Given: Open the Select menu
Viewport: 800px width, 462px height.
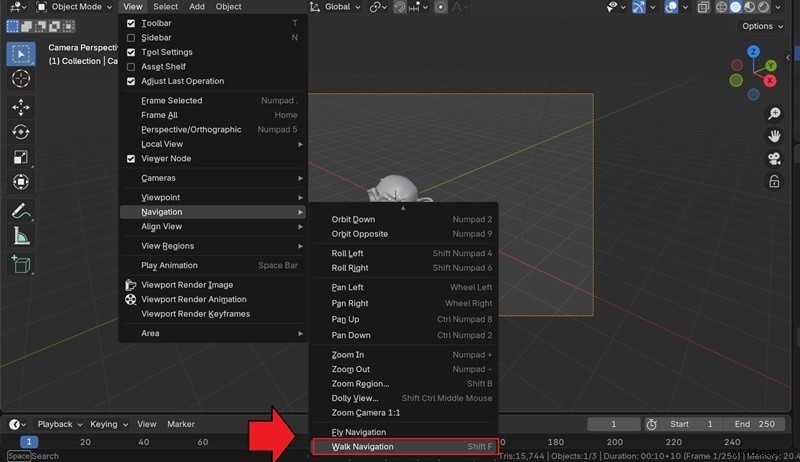Looking at the screenshot, I should (x=165, y=7).
